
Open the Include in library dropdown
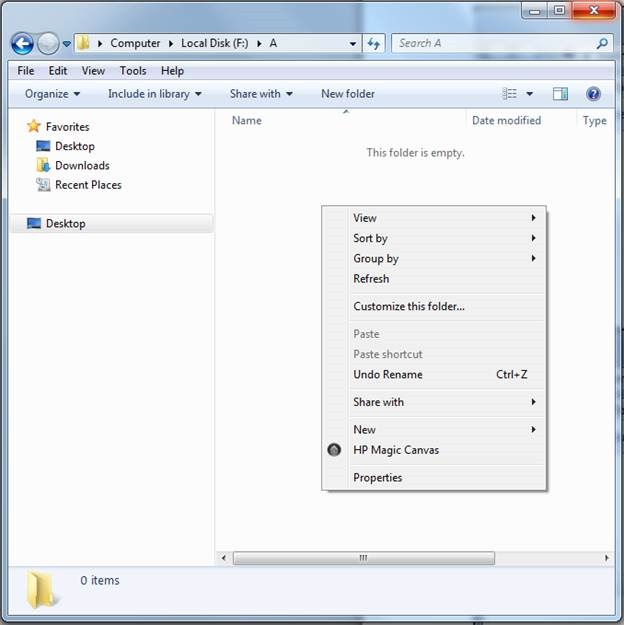click(x=155, y=94)
